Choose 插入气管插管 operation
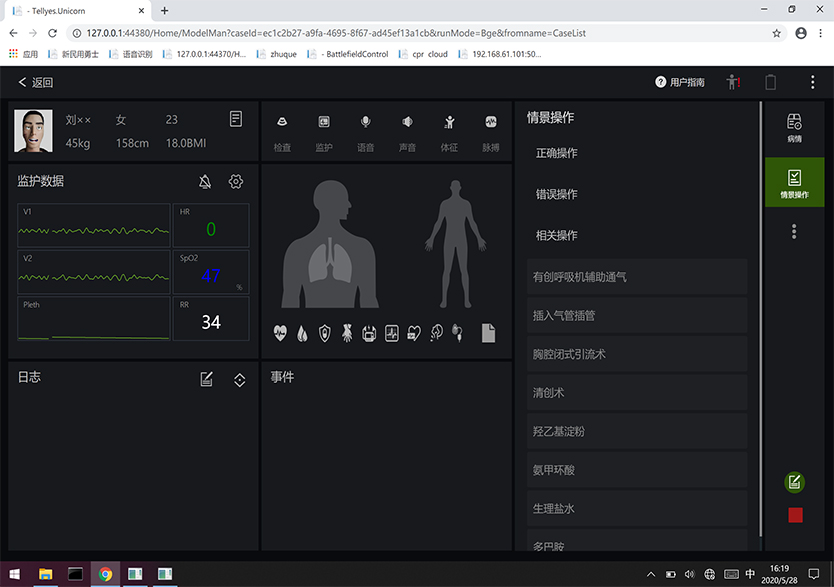 click(x=637, y=315)
